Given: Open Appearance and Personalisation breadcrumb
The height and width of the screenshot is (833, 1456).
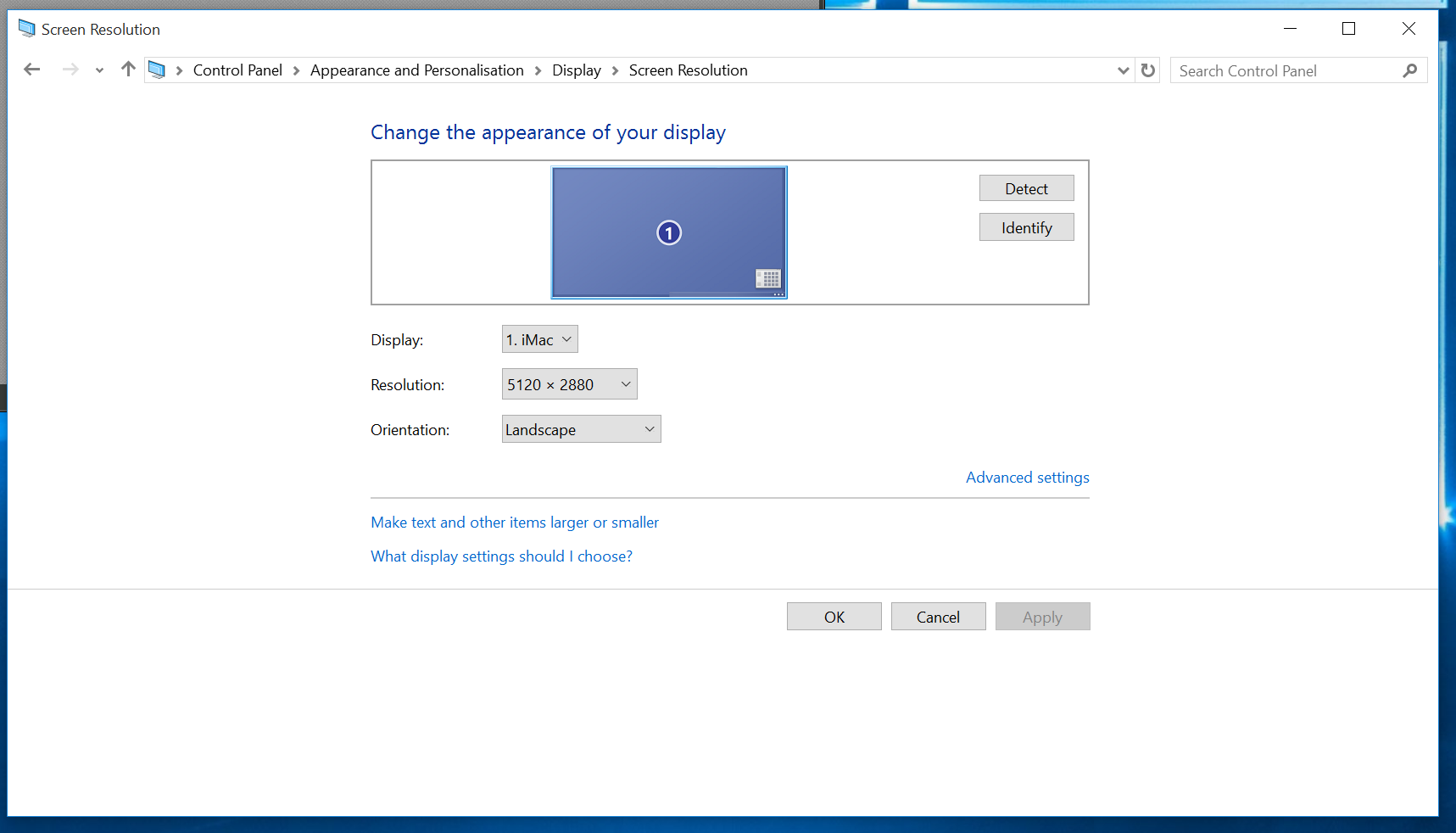Looking at the screenshot, I should click(x=417, y=70).
